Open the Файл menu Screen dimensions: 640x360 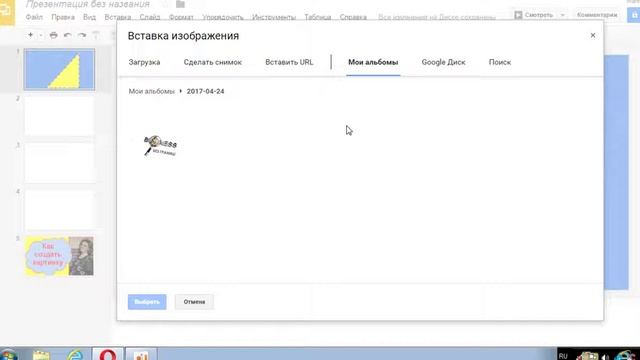pos(34,17)
